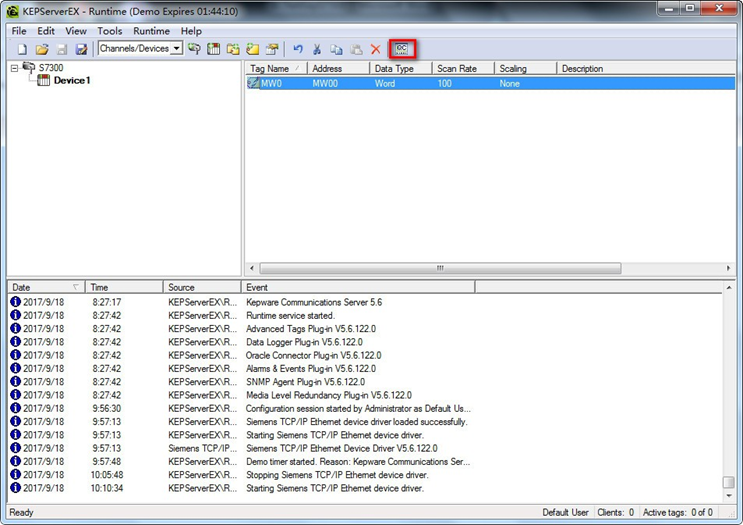Select the 'Kepware Communications Server 5.6' log entry
The image size is (743, 525).
coord(364,302)
